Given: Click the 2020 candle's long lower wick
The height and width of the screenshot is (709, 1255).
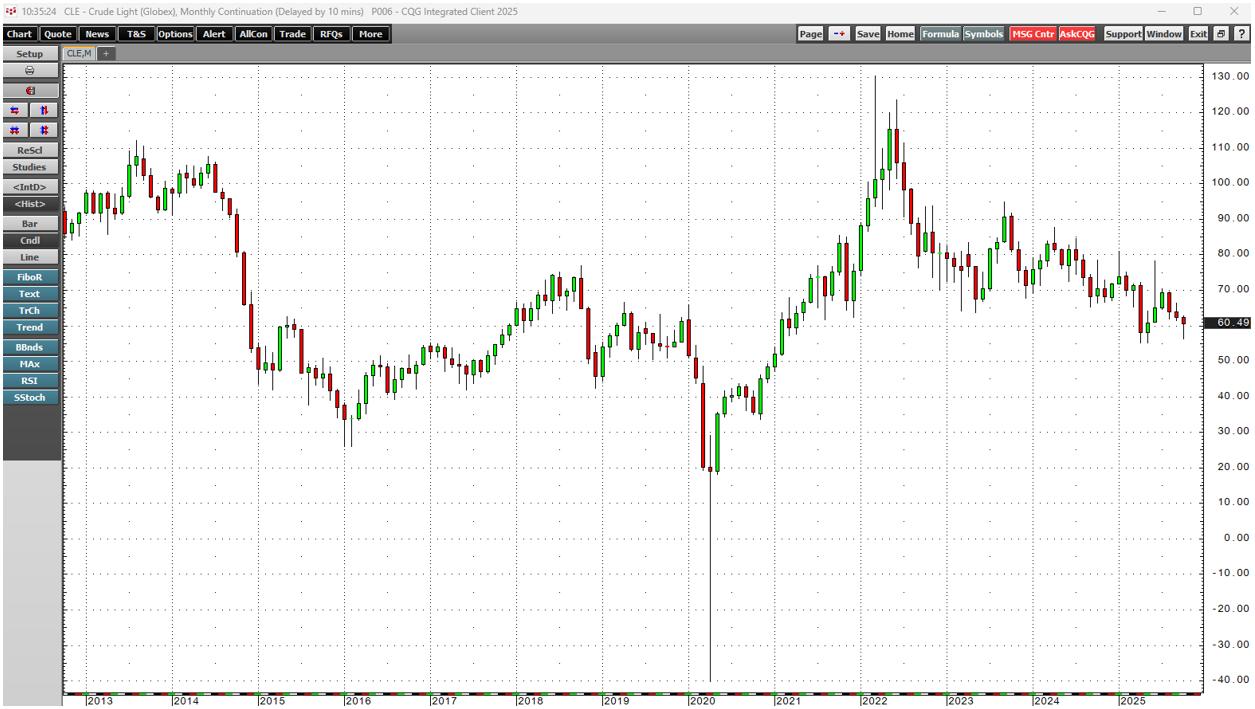Looking at the screenshot, I should 710,580.
